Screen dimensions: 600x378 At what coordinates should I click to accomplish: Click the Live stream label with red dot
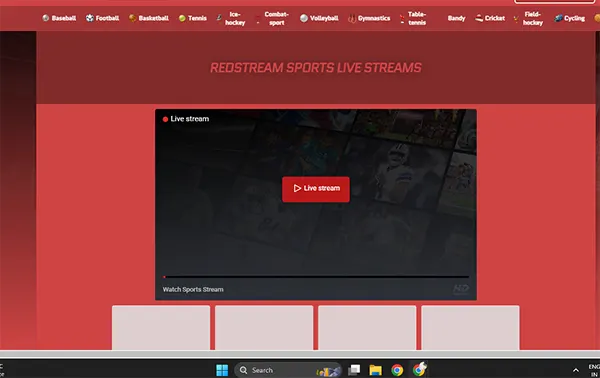pos(186,119)
